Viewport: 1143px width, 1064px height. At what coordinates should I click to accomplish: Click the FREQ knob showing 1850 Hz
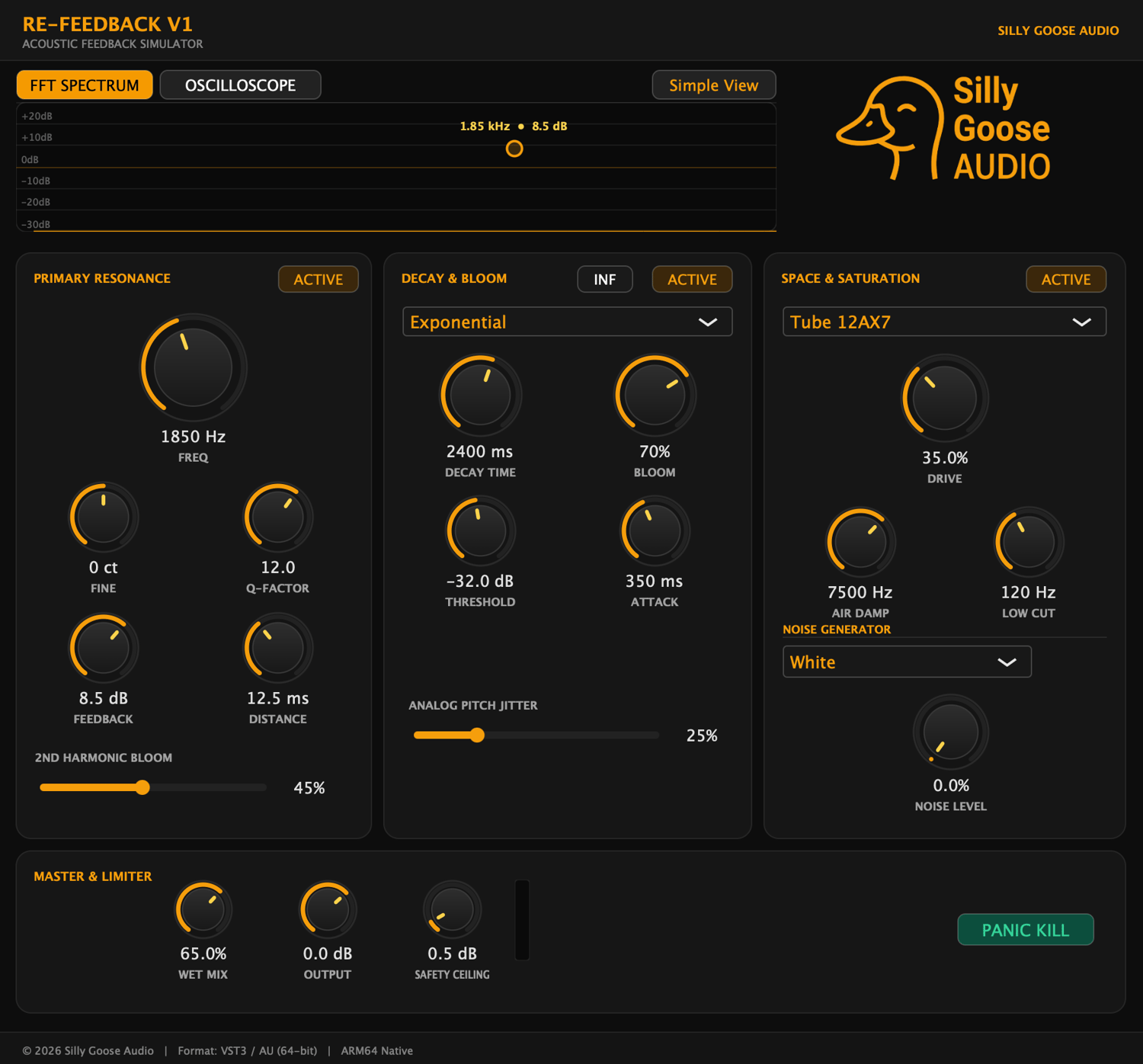(193, 367)
